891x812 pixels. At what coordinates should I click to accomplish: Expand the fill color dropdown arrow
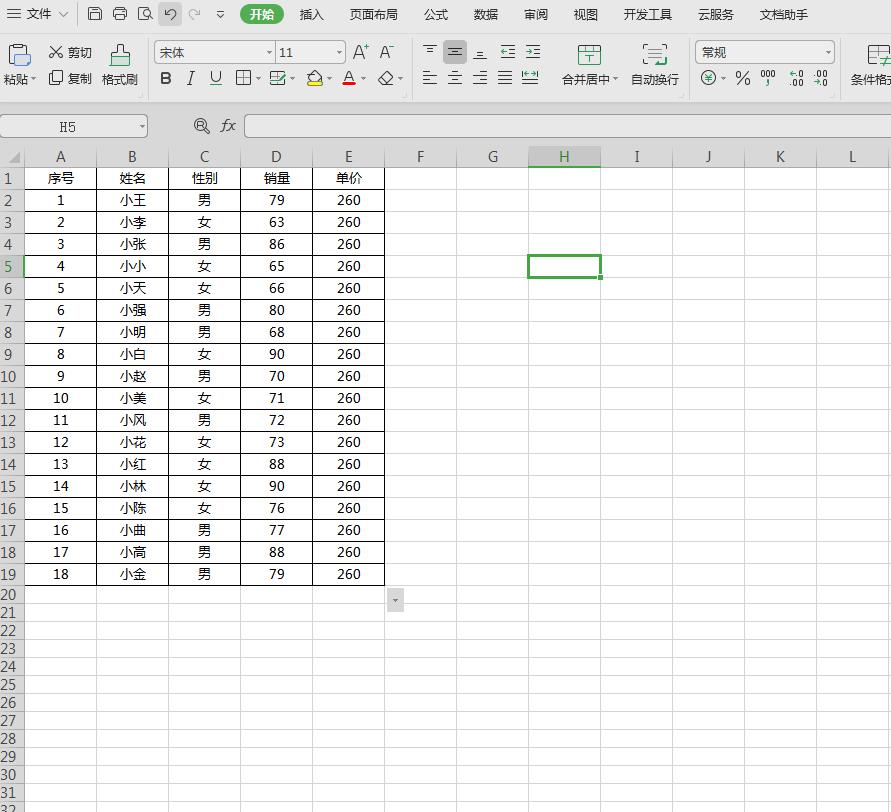pos(329,78)
